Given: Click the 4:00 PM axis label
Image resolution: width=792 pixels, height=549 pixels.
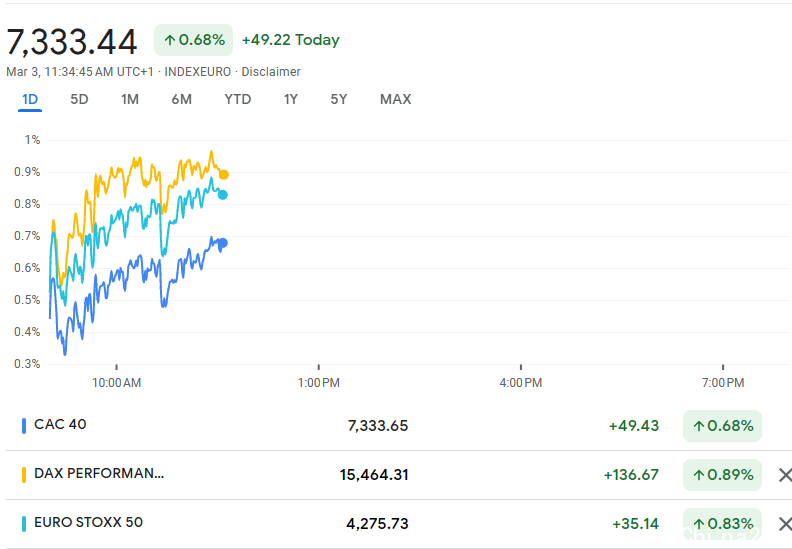Looking at the screenshot, I should click(x=521, y=383).
